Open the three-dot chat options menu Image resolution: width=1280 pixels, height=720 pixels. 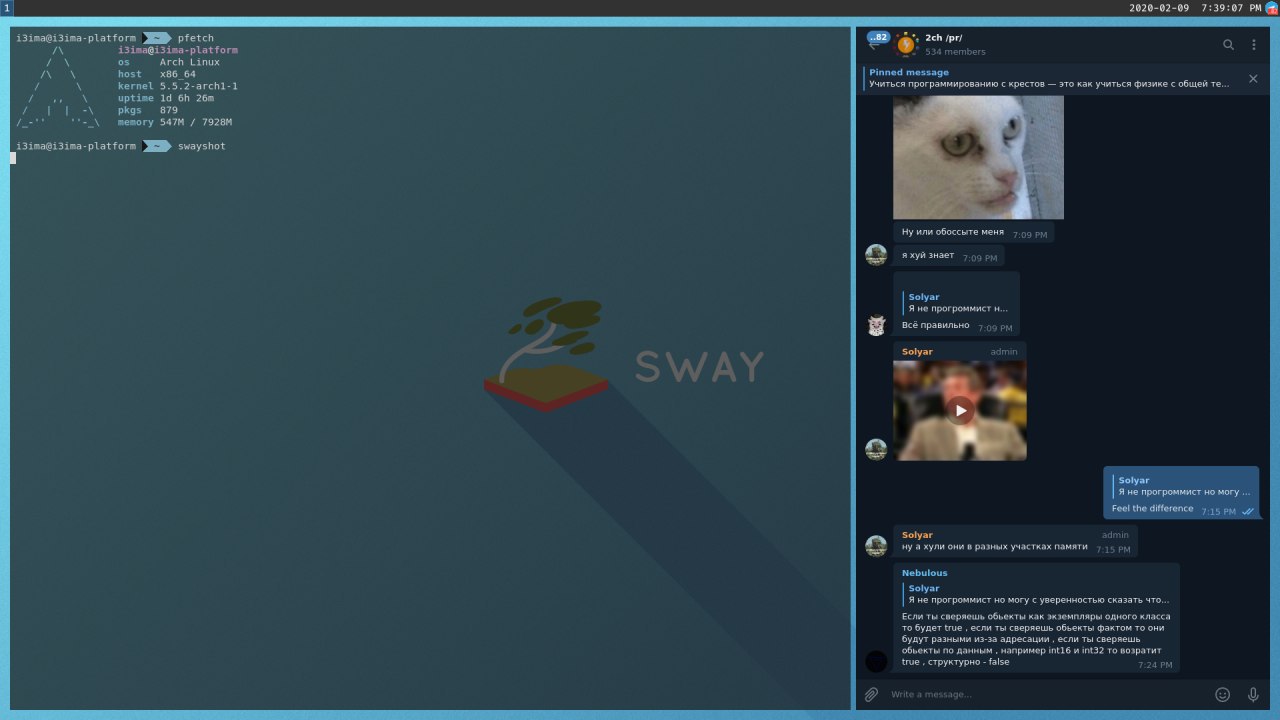click(x=1254, y=44)
